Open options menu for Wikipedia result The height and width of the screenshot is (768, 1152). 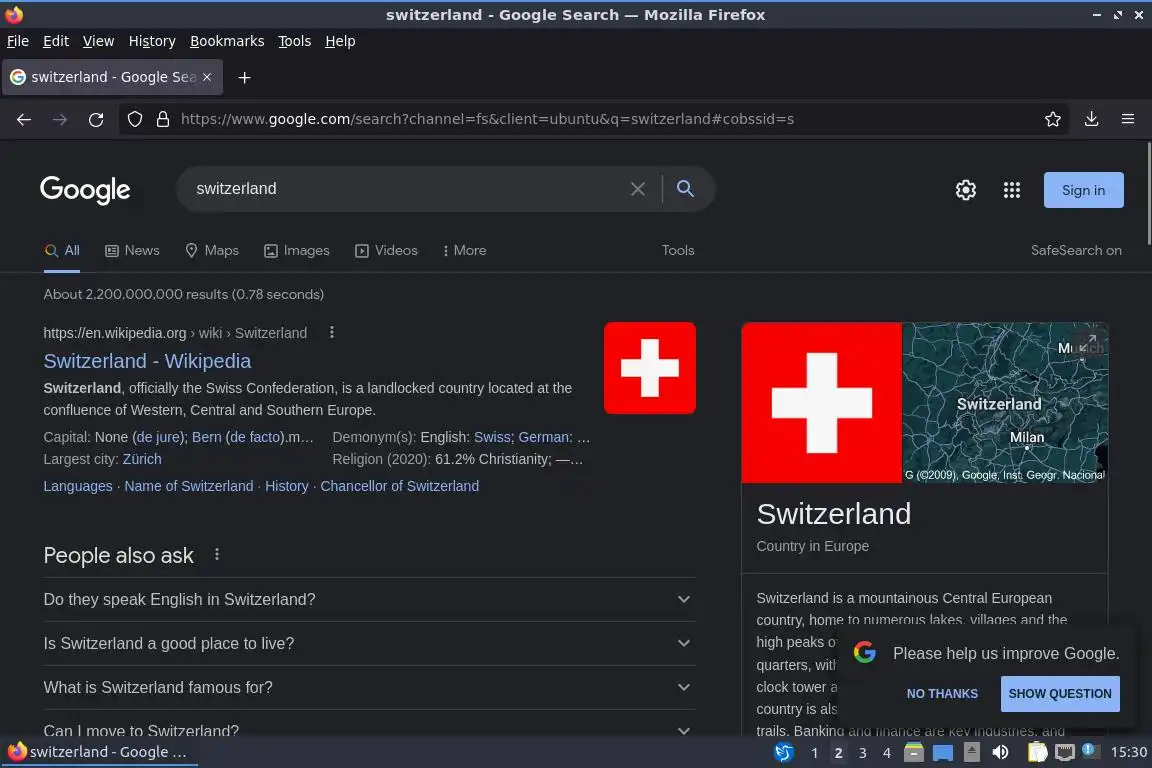tap(332, 332)
